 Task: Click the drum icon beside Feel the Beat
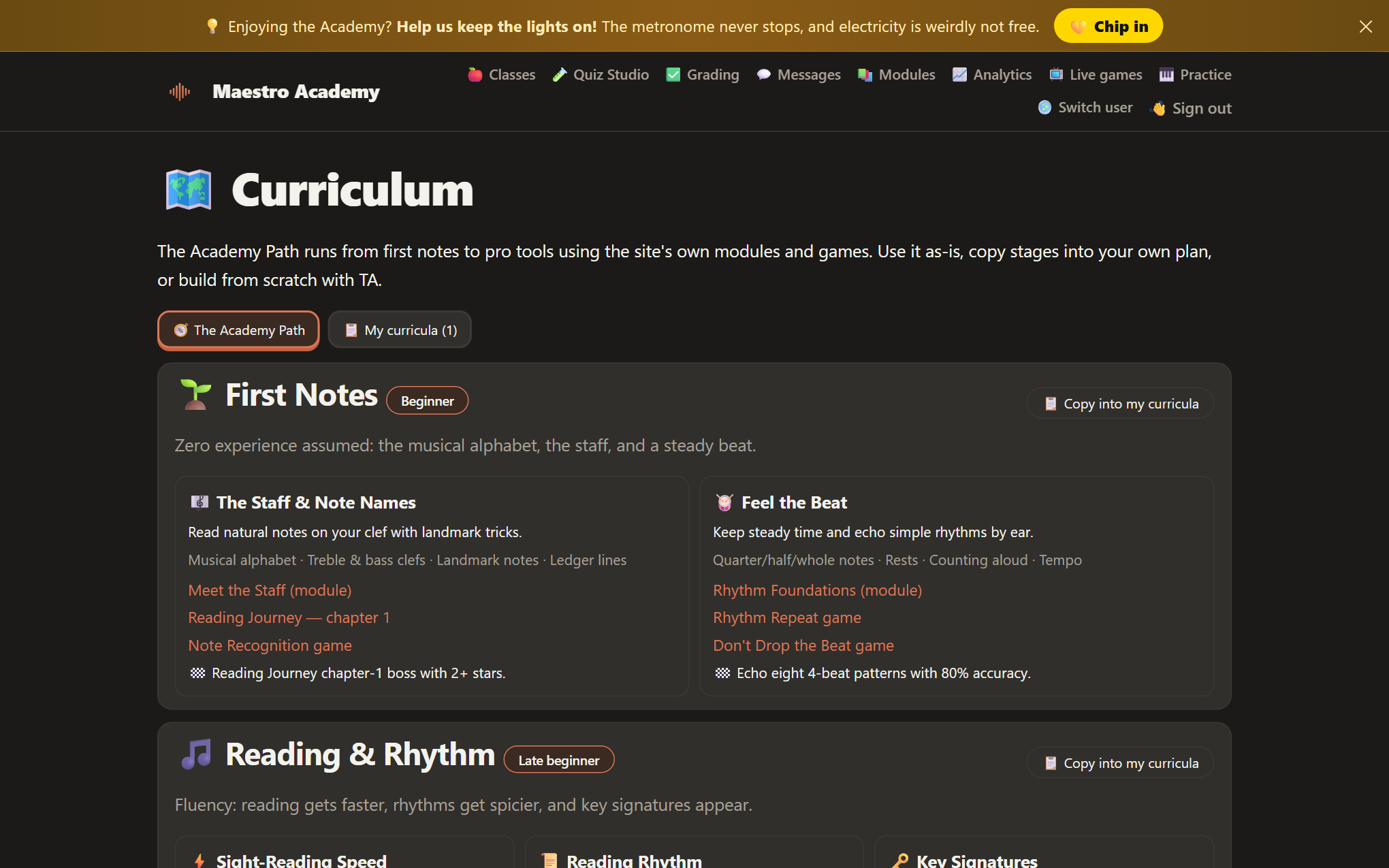[x=724, y=502]
